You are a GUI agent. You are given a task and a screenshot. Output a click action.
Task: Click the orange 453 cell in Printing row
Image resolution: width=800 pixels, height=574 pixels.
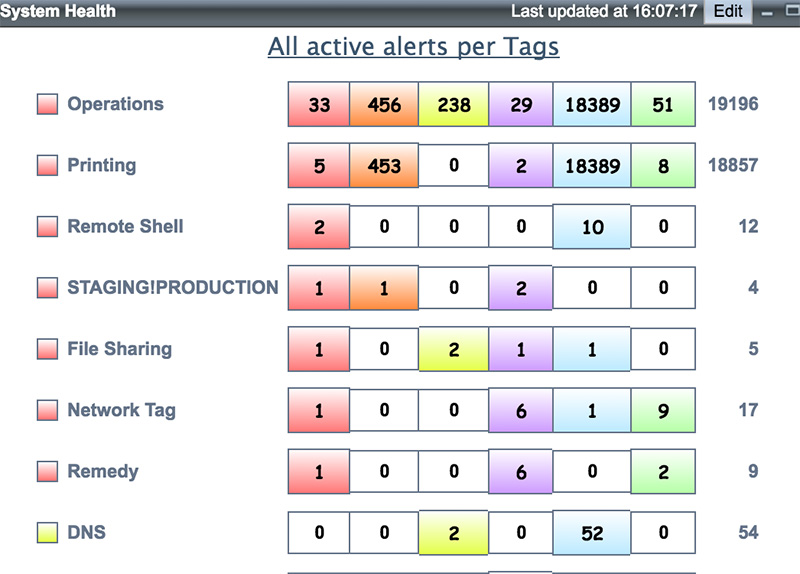(x=384, y=165)
